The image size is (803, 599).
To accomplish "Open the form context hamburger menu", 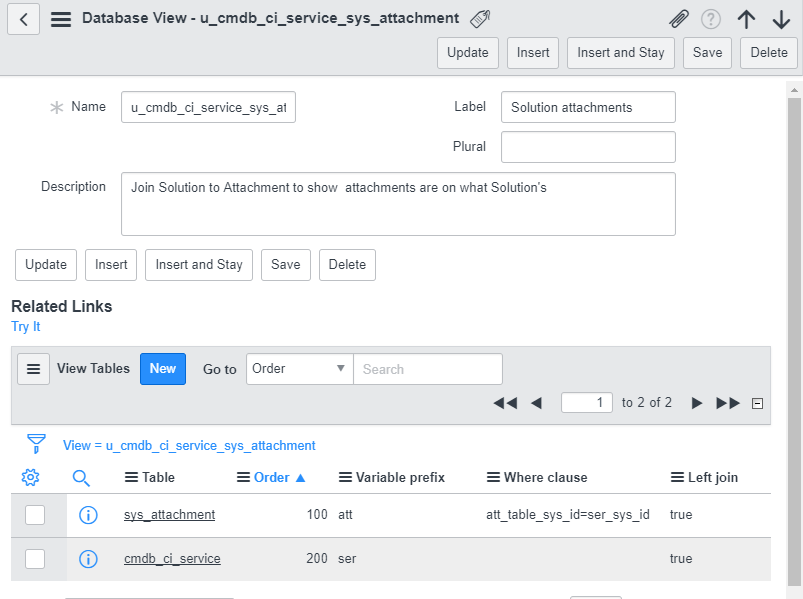I will coord(61,19).
